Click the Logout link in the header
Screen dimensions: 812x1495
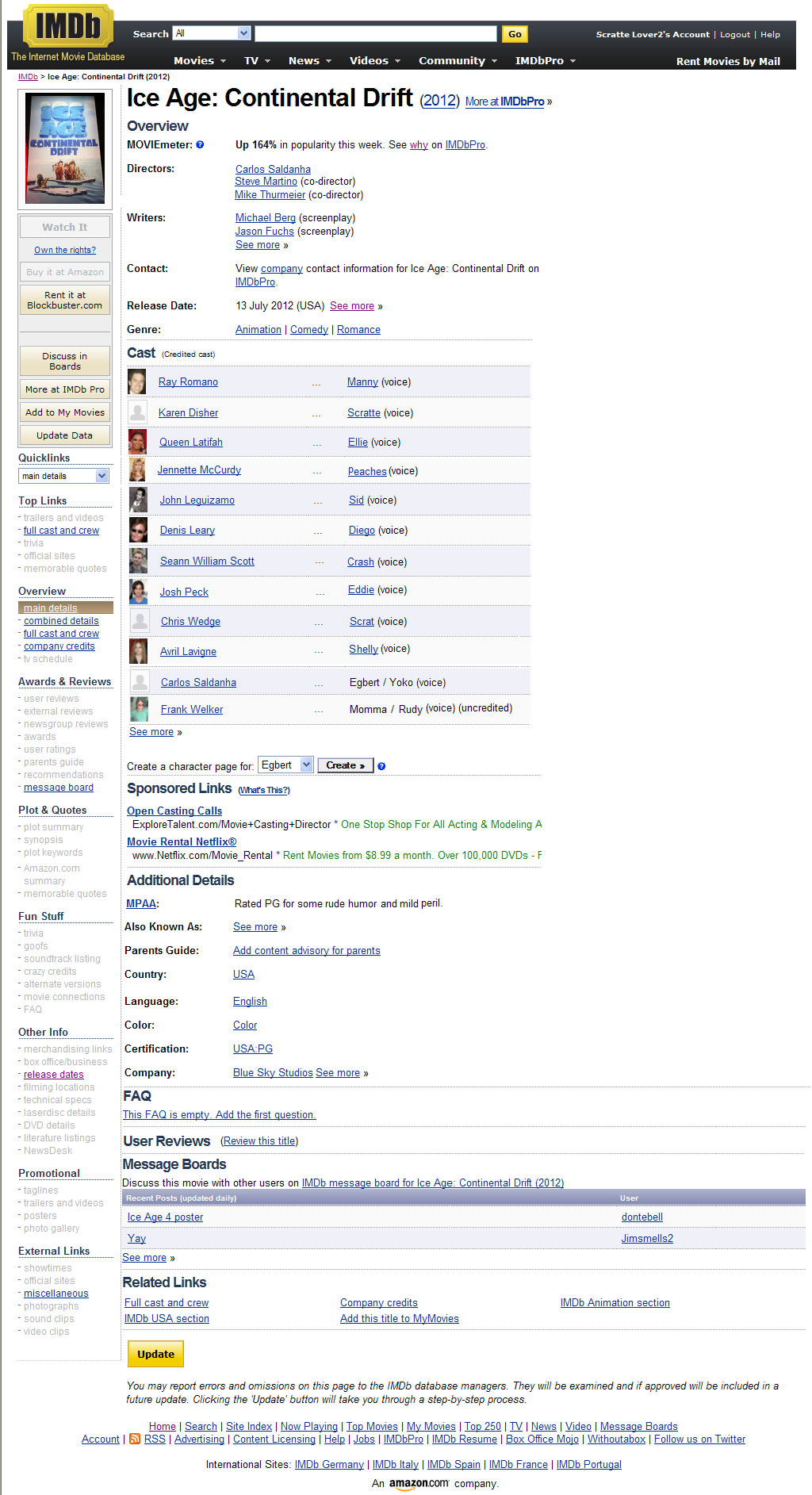point(735,34)
